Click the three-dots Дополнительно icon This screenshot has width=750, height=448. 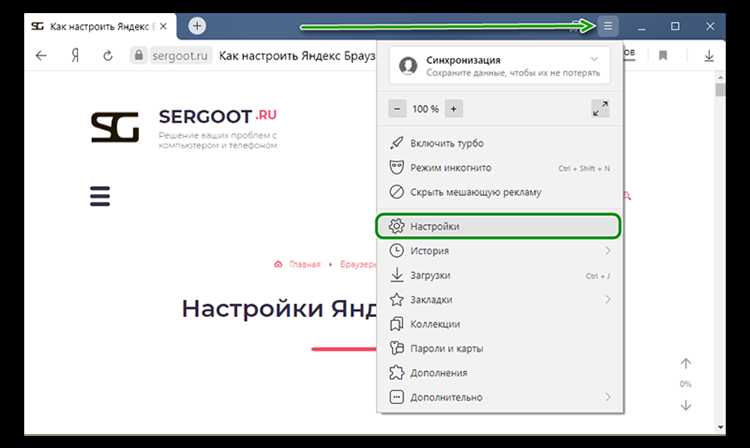point(397,397)
